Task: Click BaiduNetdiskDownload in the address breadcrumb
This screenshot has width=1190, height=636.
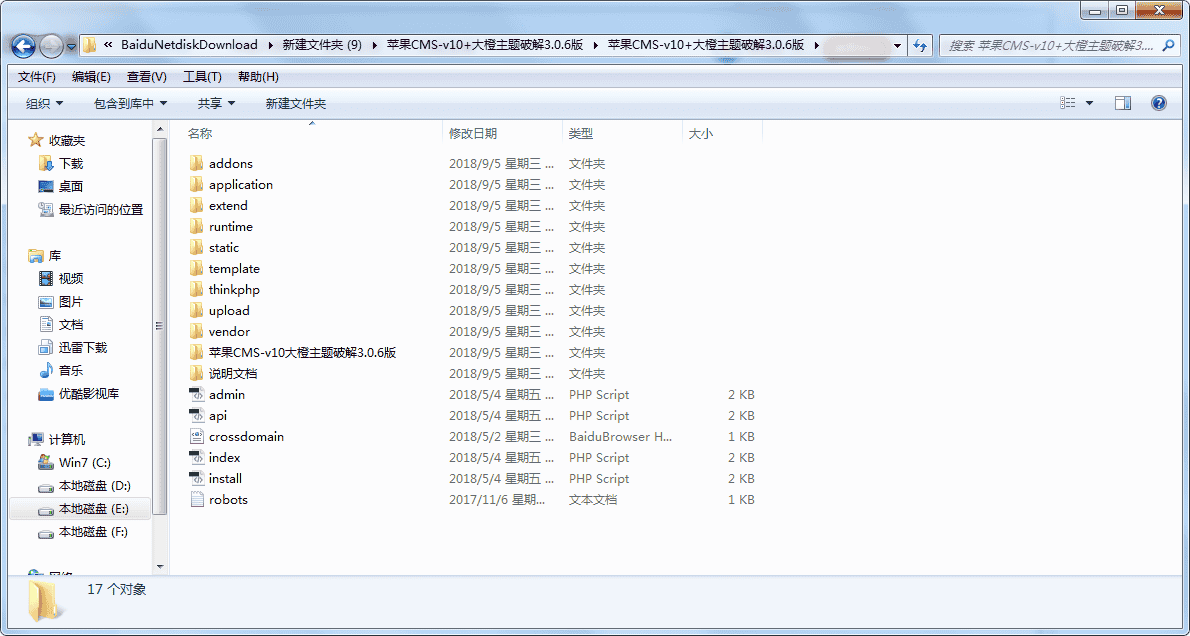Action: coord(190,45)
